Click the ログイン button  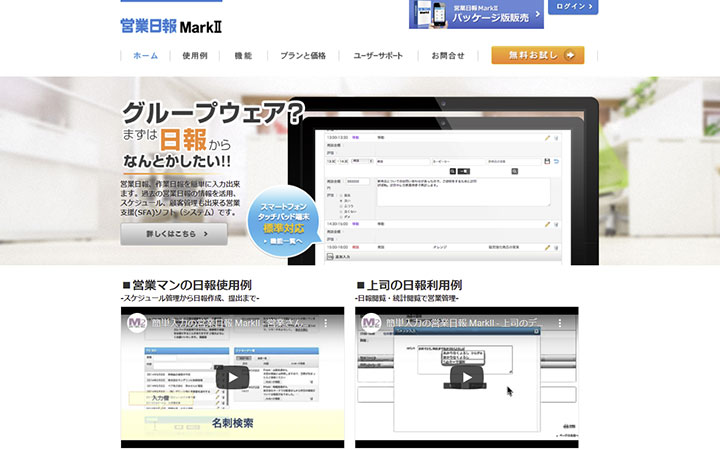(573, 6)
